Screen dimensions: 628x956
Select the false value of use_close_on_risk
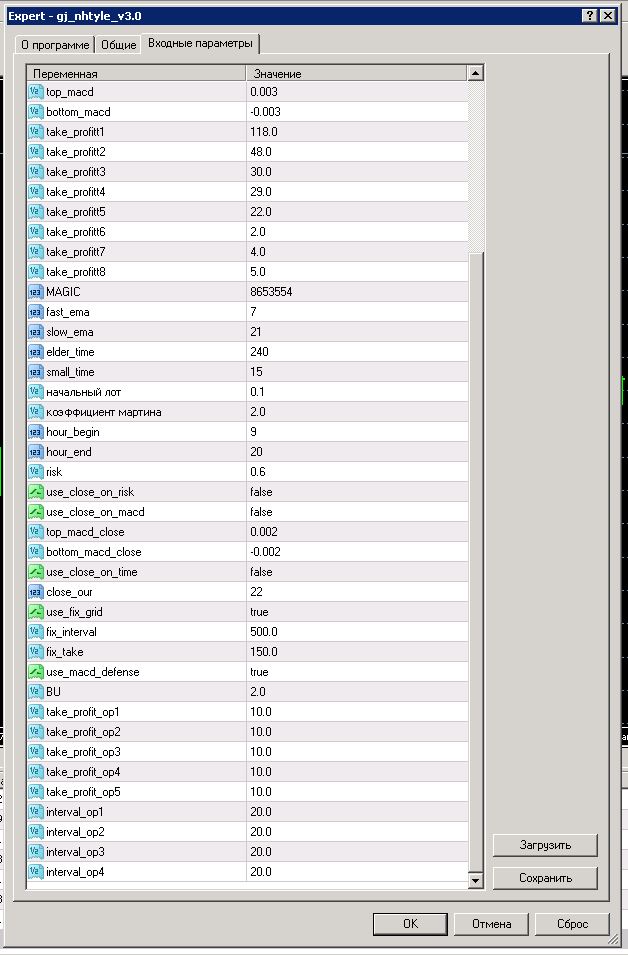pyautogui.click(x=261, y=492)
